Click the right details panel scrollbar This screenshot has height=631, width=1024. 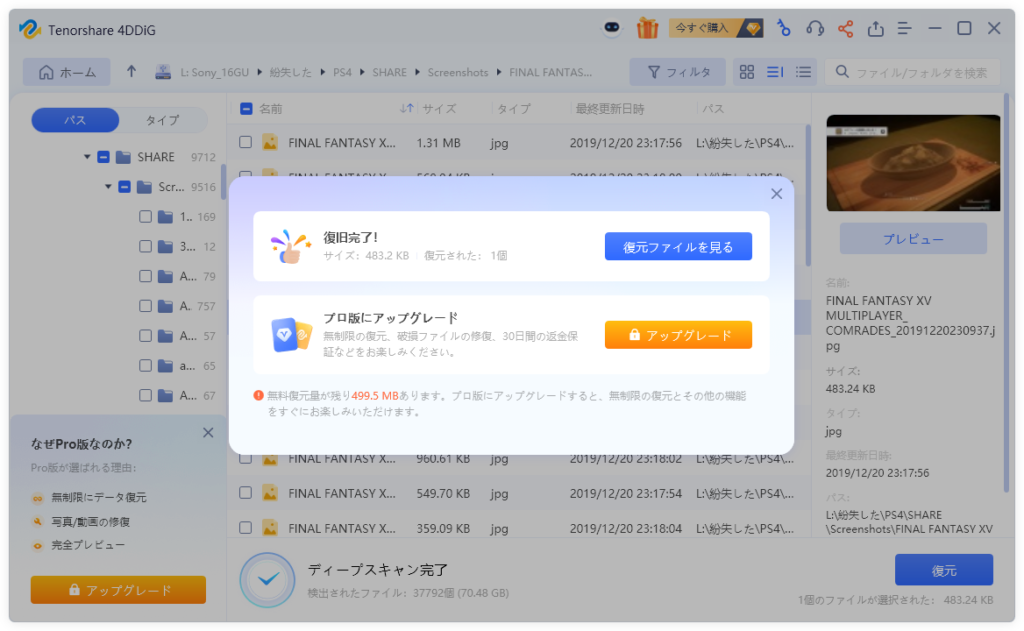click(1006, 293)
